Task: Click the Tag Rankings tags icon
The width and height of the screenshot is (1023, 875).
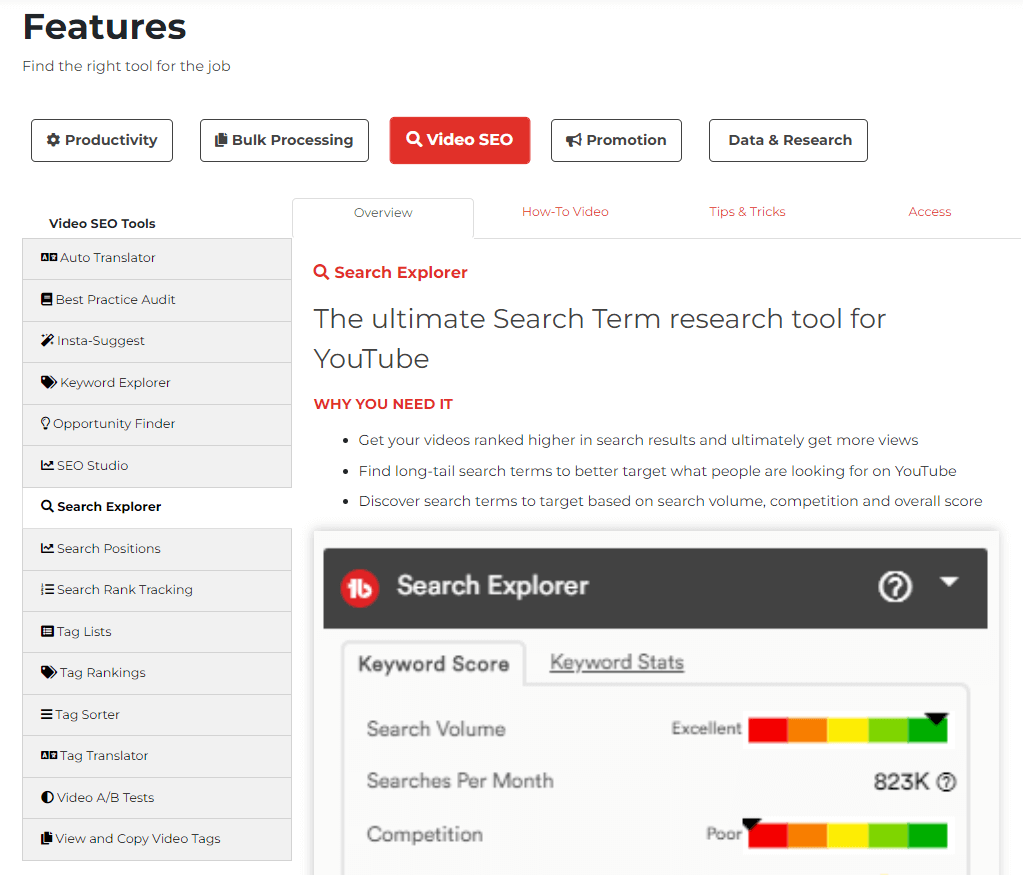Action: pos(49,672)
